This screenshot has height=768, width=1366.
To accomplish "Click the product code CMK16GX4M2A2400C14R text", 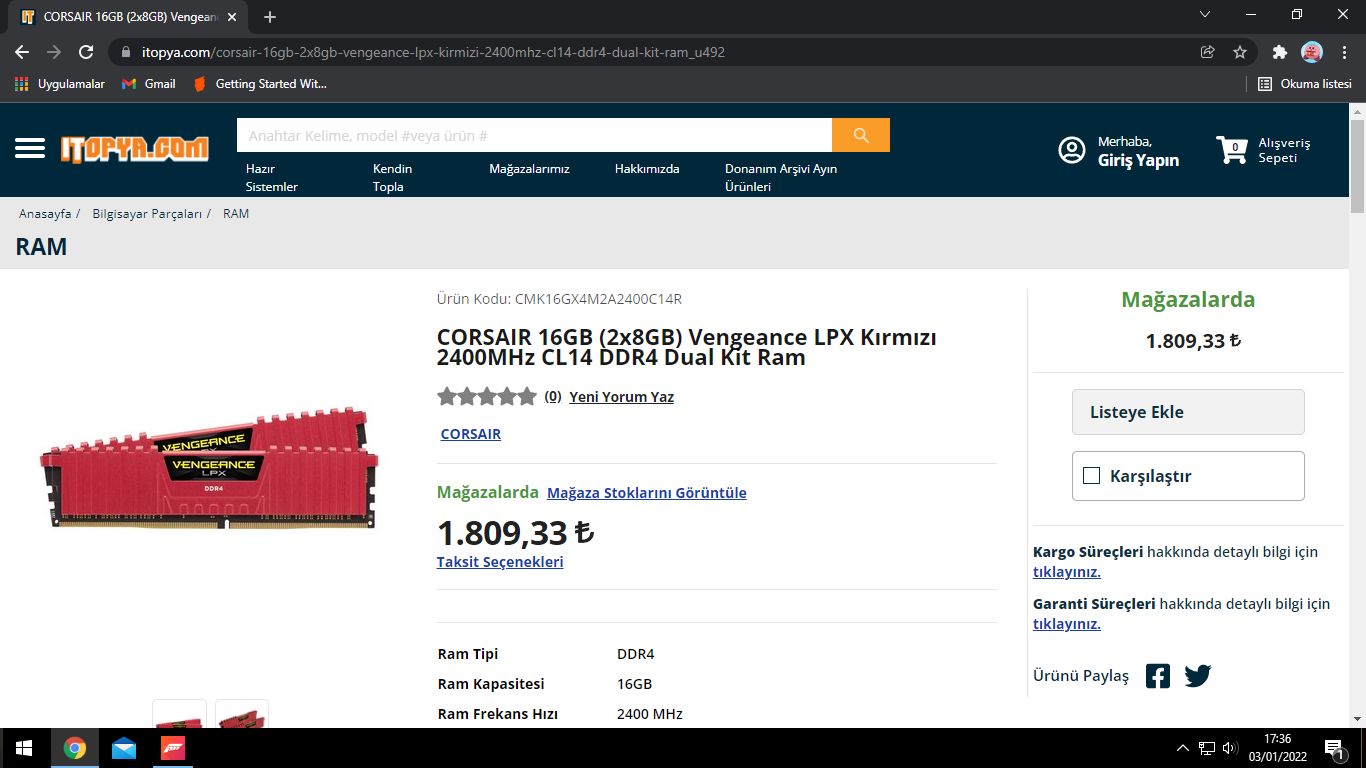I will [598, 299].
